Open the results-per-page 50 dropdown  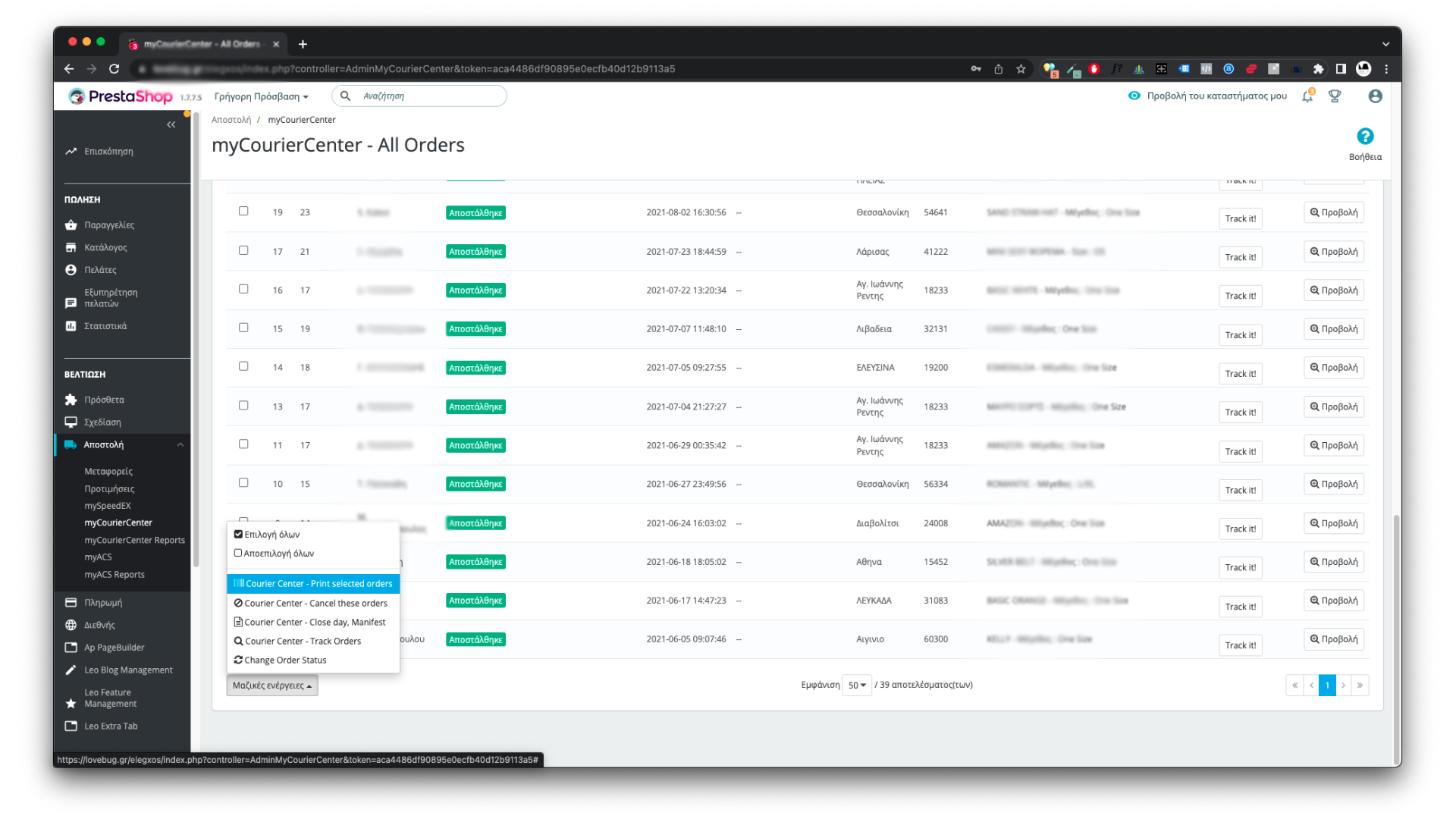(857, 686)
